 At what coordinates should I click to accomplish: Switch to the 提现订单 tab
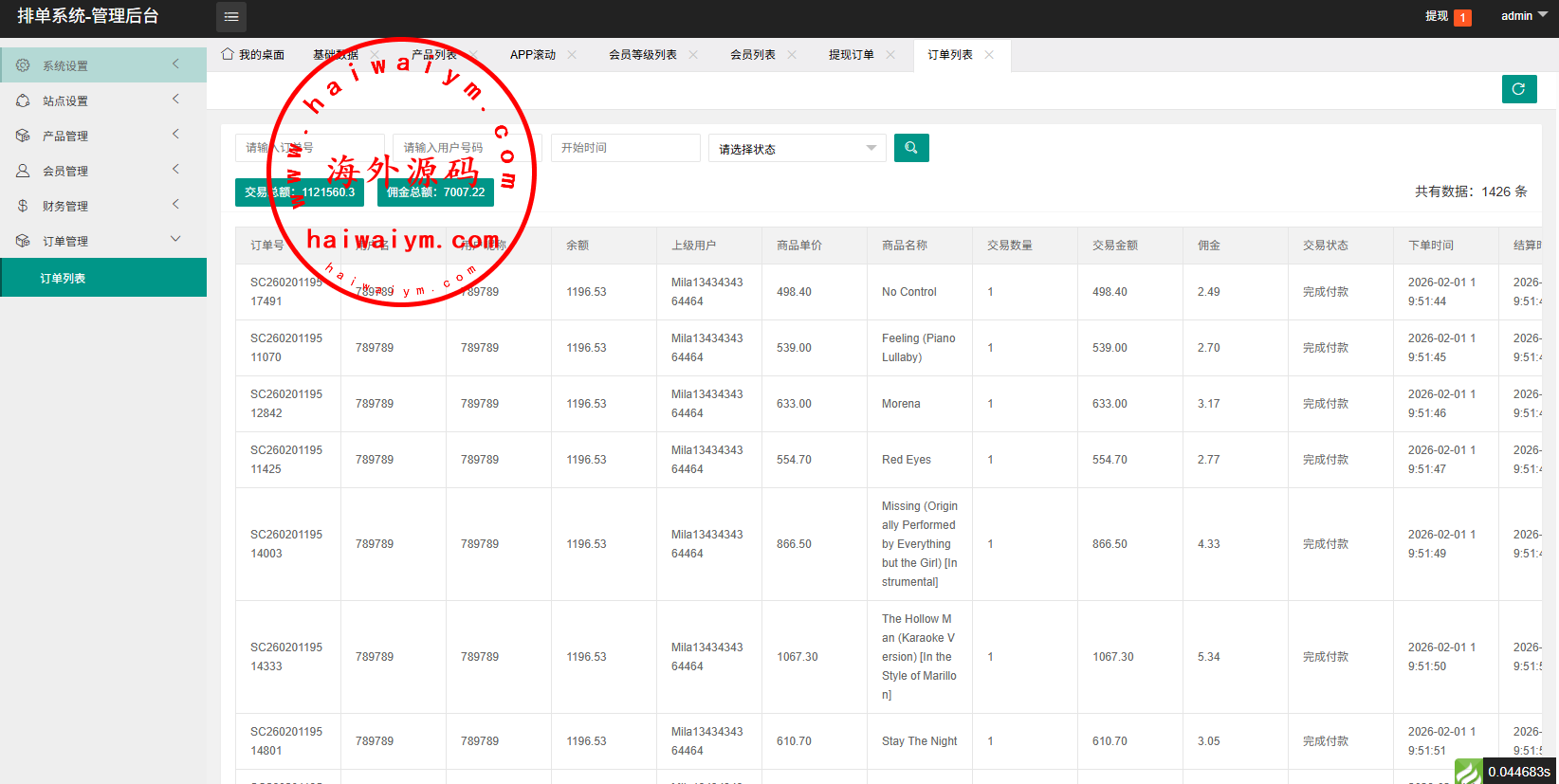click(x=851, y=55)
